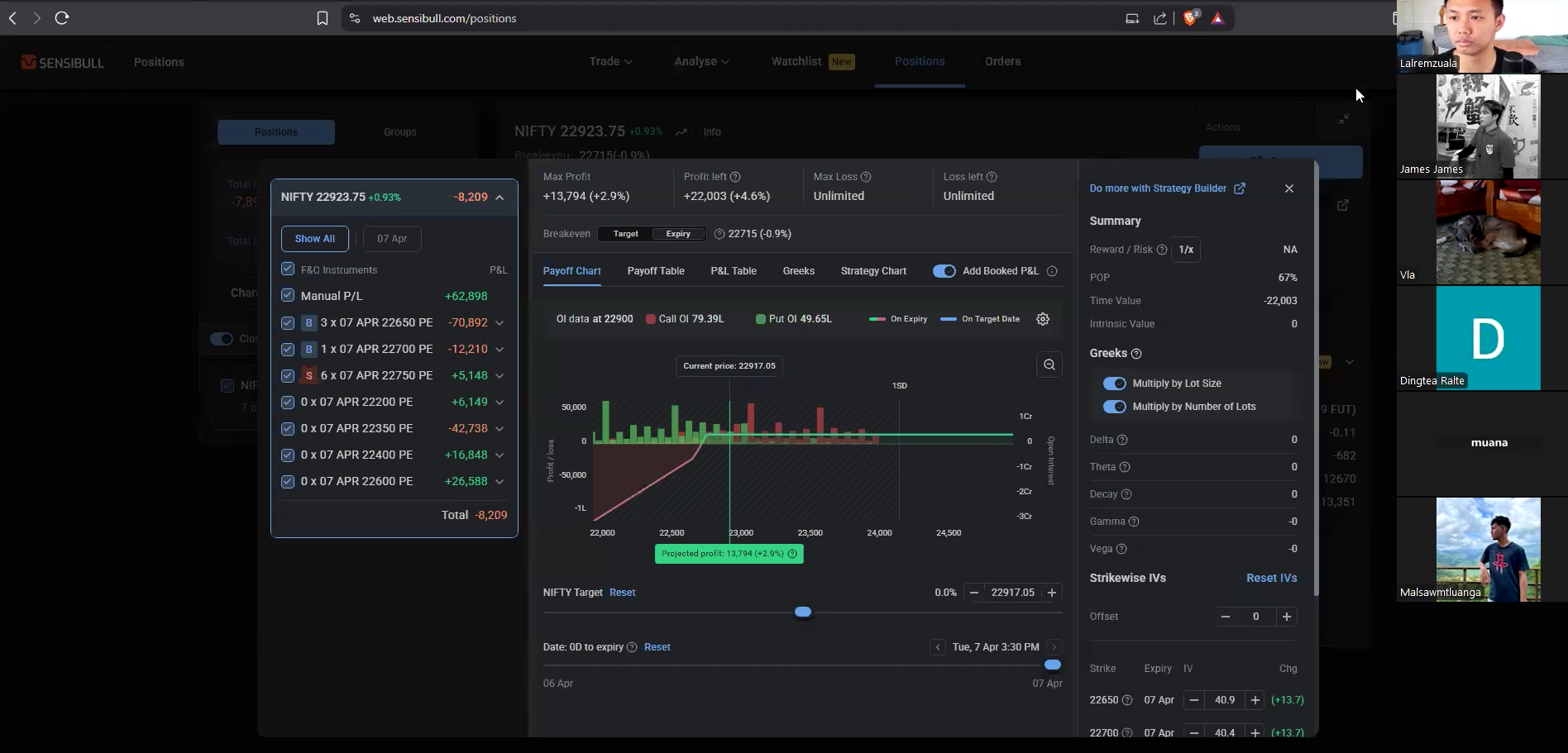
Task: Disable Multiply by Lot Size toggle
Action: coord(1114,384)
